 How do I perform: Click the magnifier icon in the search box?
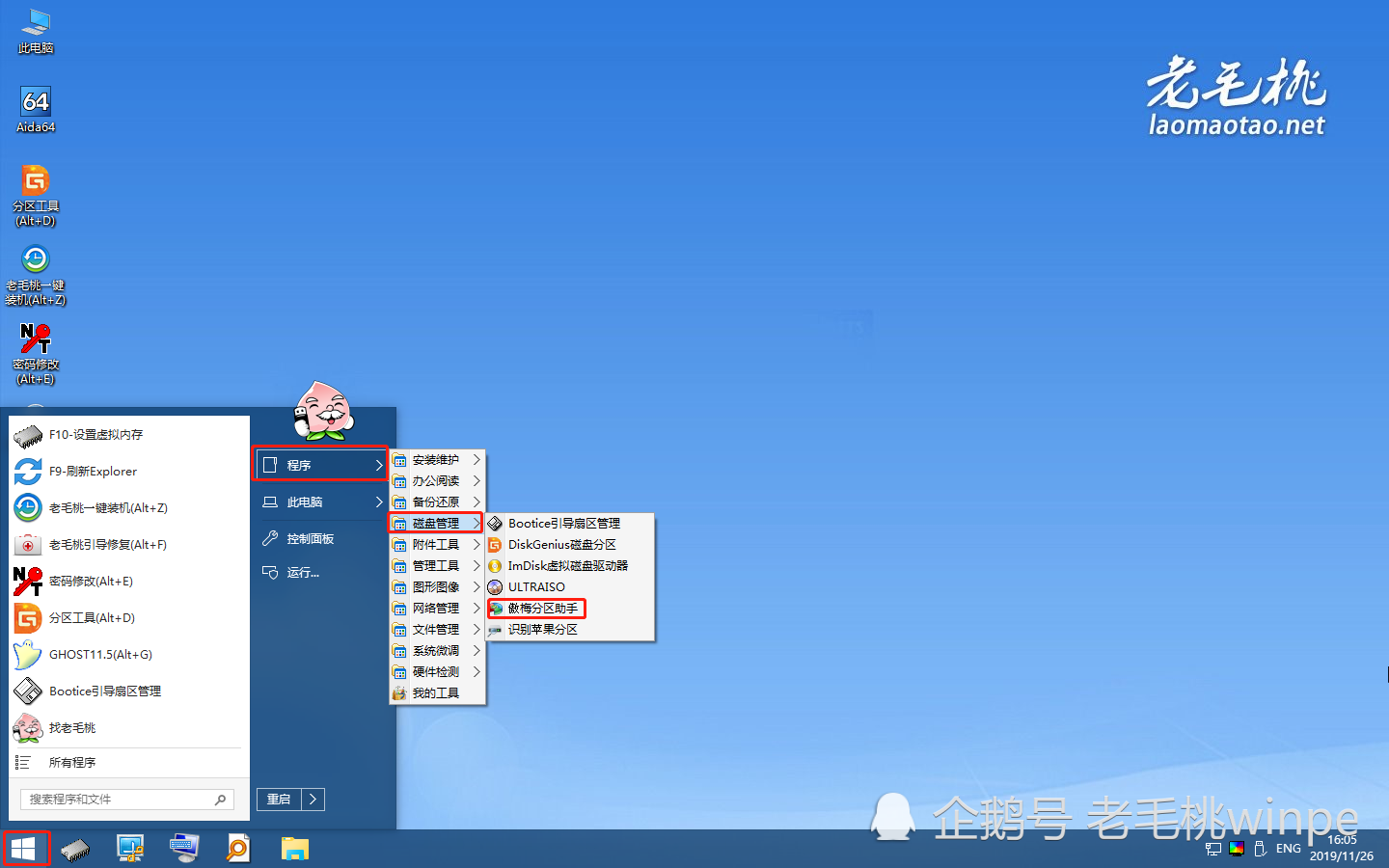pos(221,800)
